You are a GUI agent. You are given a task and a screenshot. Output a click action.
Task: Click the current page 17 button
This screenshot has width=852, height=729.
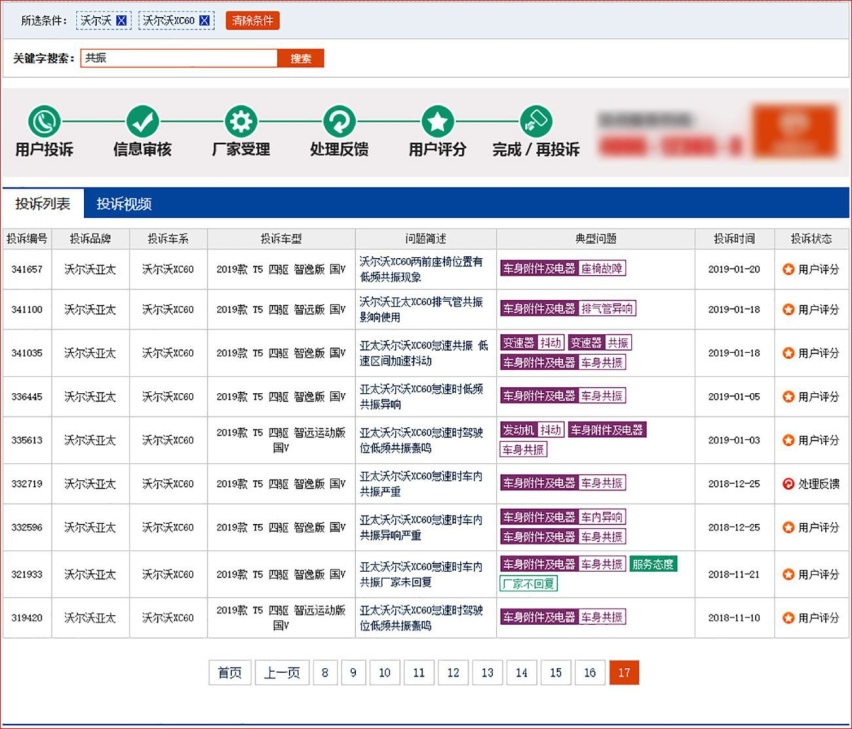(x=624, y=673)
